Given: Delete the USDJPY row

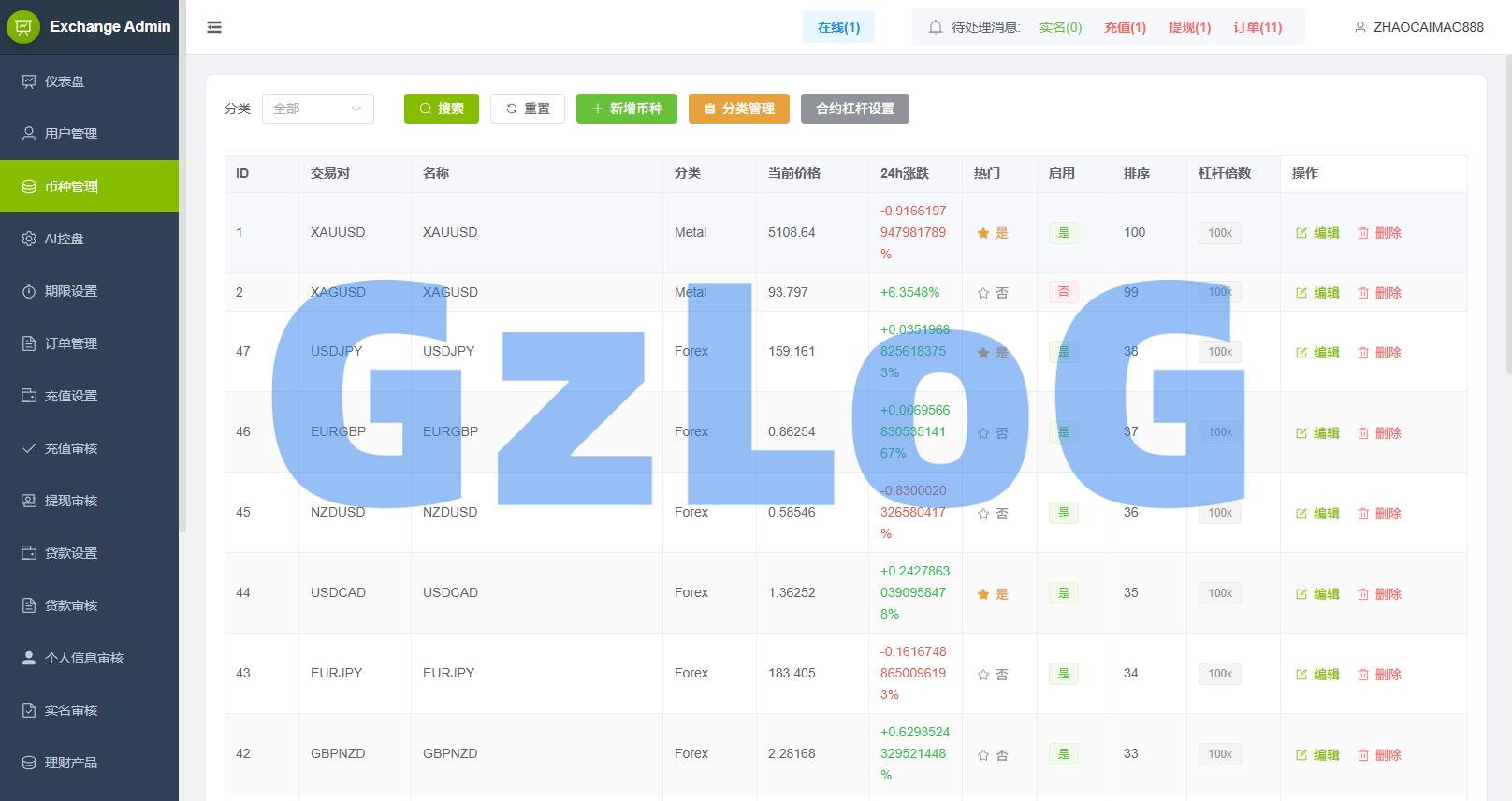Looking at the screenshot, I should 1379,353.
